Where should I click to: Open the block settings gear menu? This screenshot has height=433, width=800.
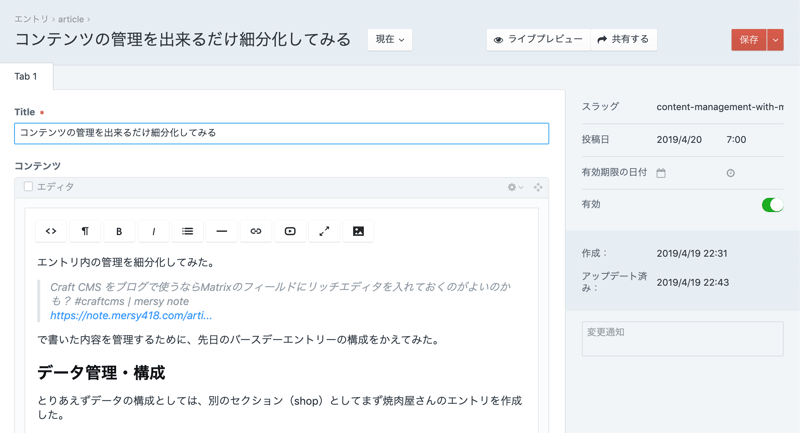coord(515,187)
